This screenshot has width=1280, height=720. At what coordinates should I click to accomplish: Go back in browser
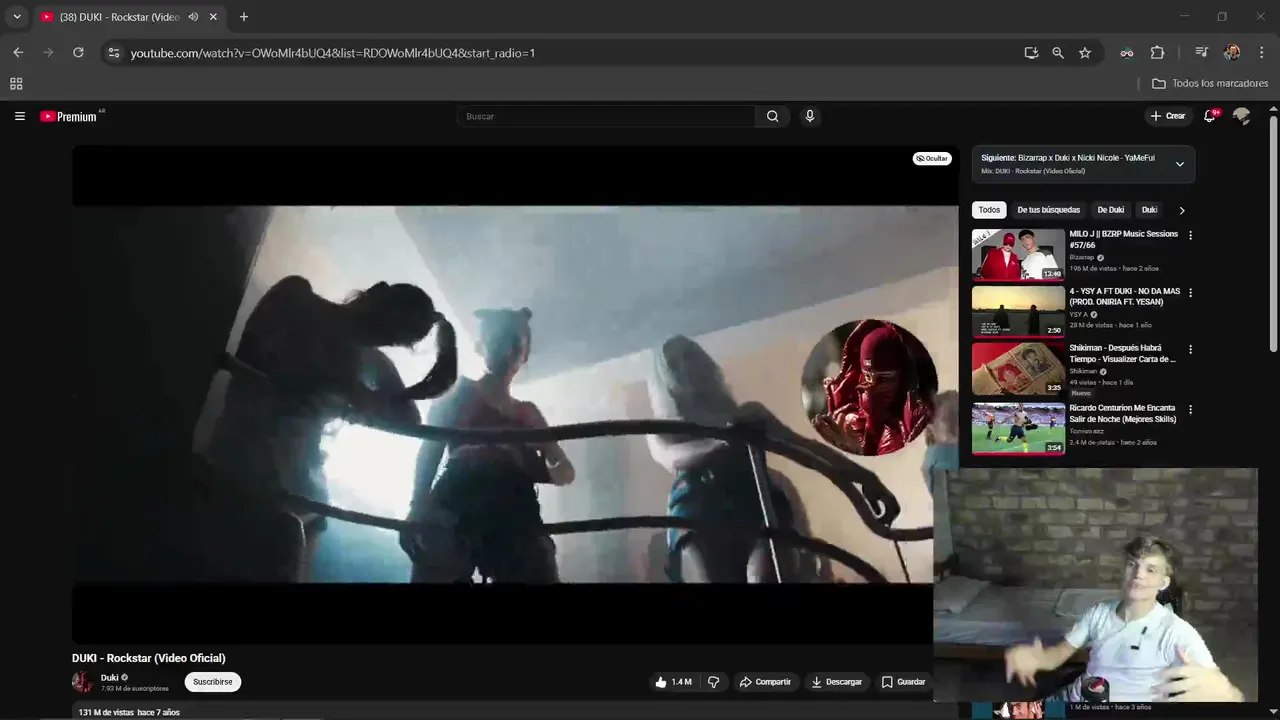(x=18, y=53)
